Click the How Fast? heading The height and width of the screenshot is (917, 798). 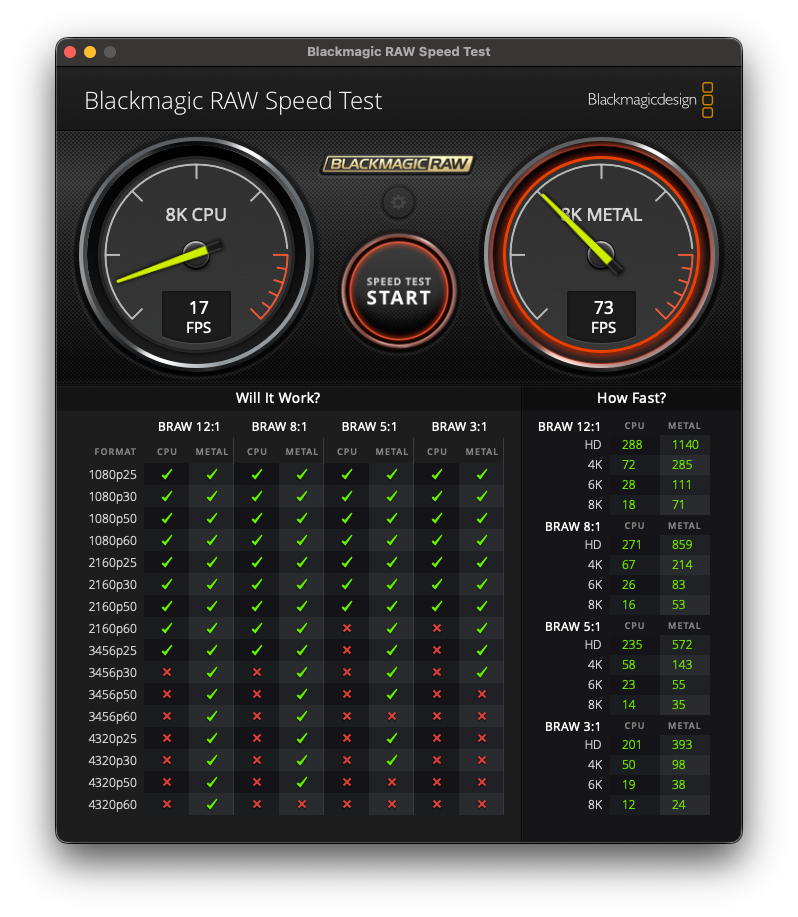tap(631, 398)
